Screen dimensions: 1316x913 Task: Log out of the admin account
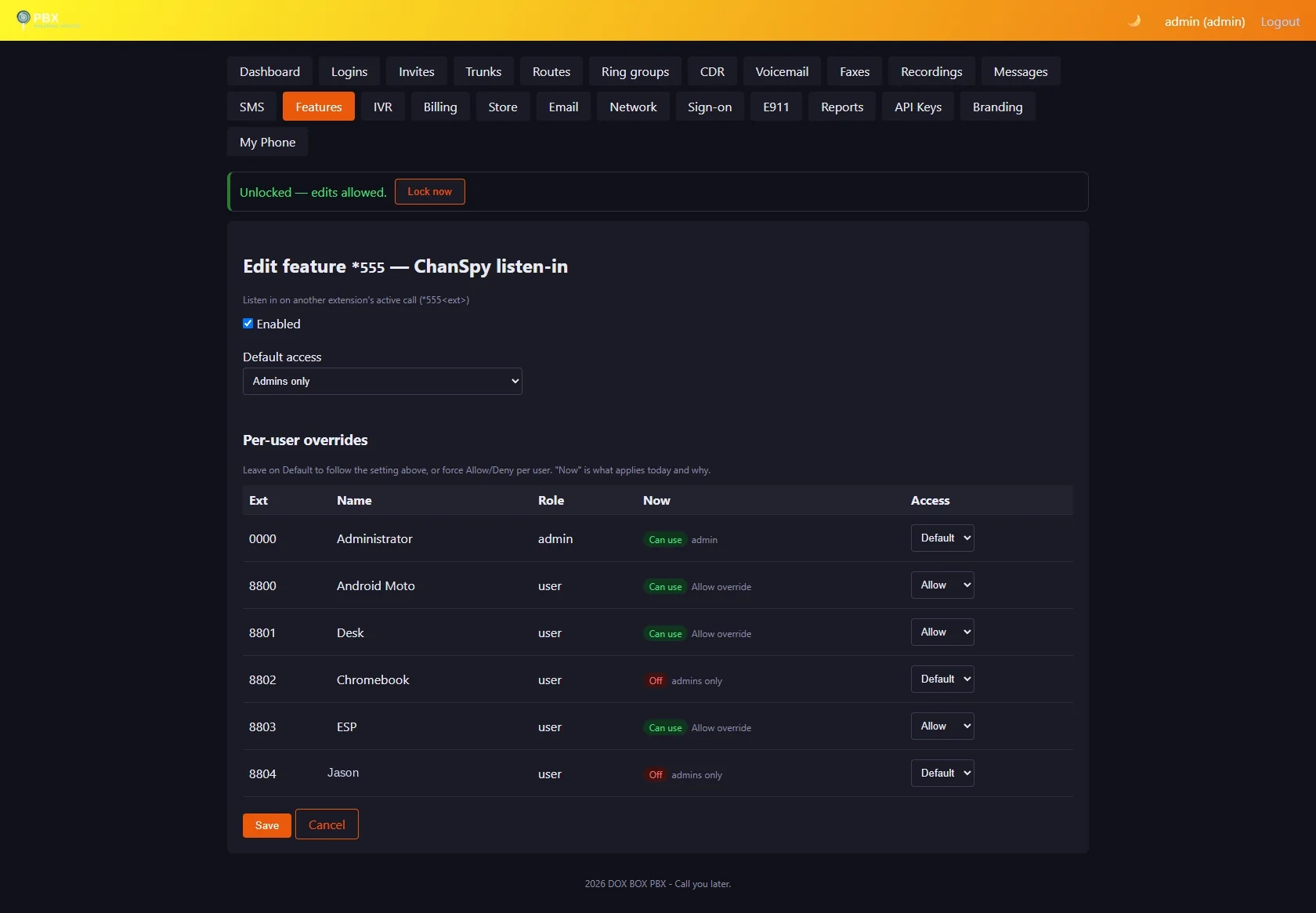1280,21
